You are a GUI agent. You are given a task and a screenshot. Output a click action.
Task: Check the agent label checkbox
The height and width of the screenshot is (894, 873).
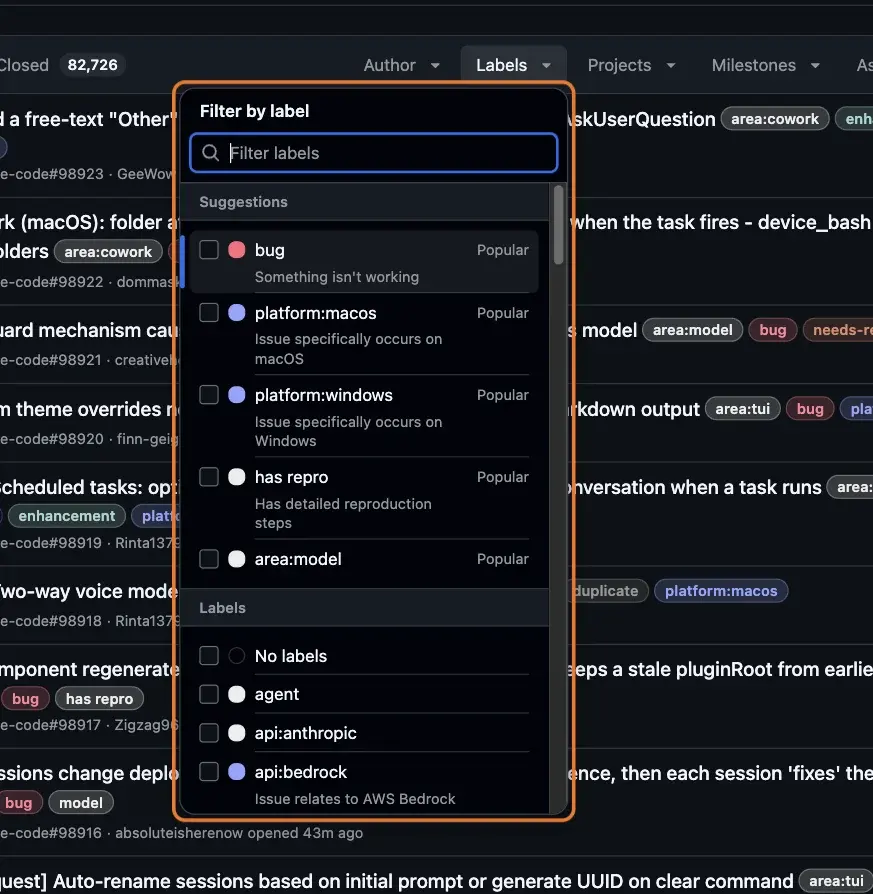[209, 694]
